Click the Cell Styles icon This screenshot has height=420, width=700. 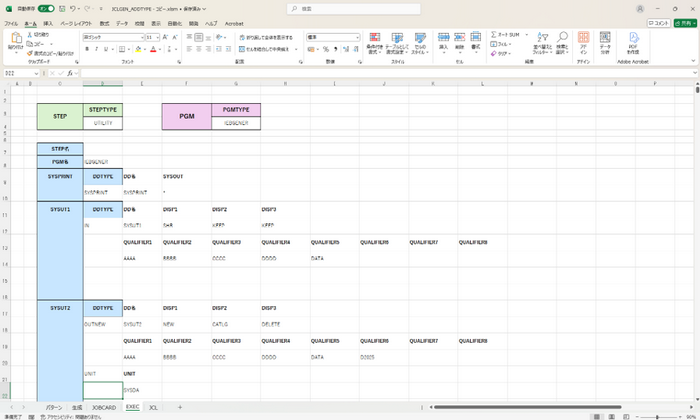(x=420, y=37)
